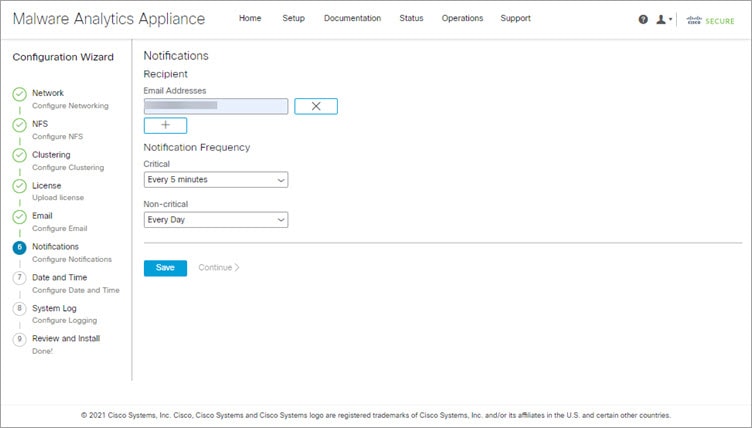Click the step 8 circle icon
752x428 pixels.
[x=20, y=308]
